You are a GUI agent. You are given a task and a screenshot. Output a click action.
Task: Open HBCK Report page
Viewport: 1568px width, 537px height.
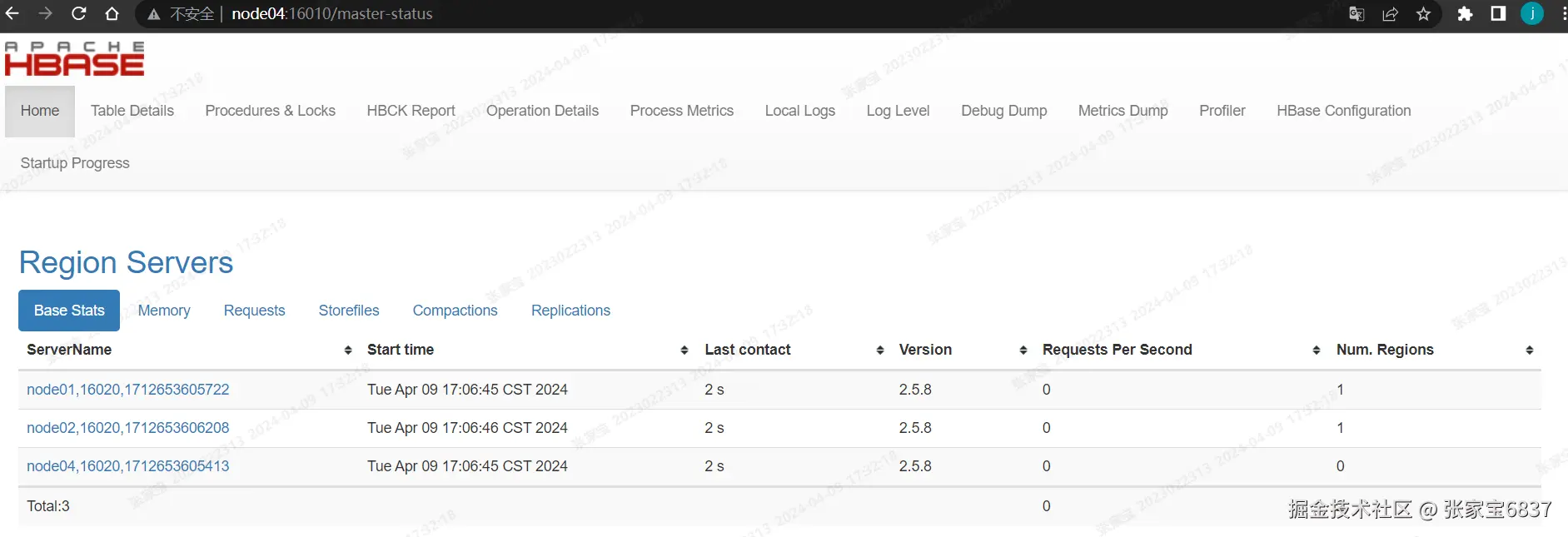tap(411, 111)
